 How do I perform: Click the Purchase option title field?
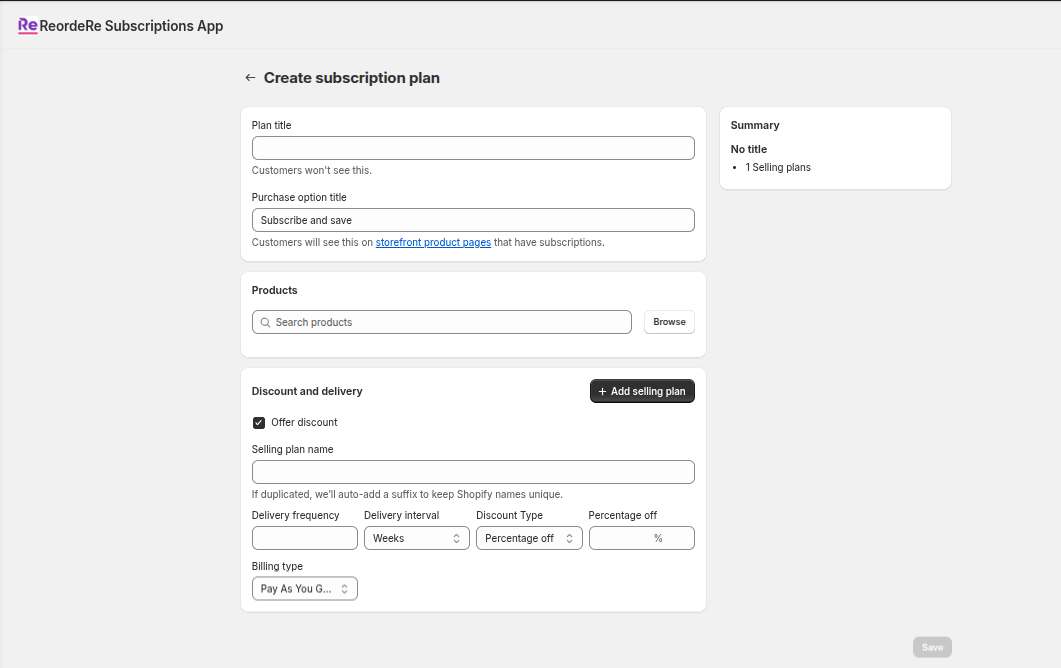pyautogui.click(x=473, y=220)
